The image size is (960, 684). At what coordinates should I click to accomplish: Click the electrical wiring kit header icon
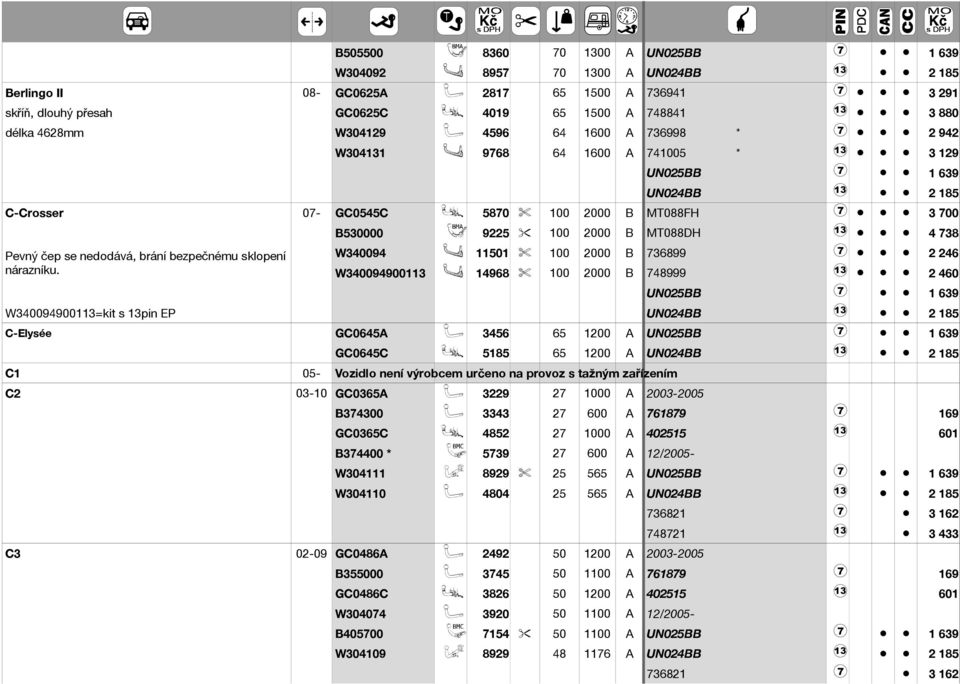(742, 21)
